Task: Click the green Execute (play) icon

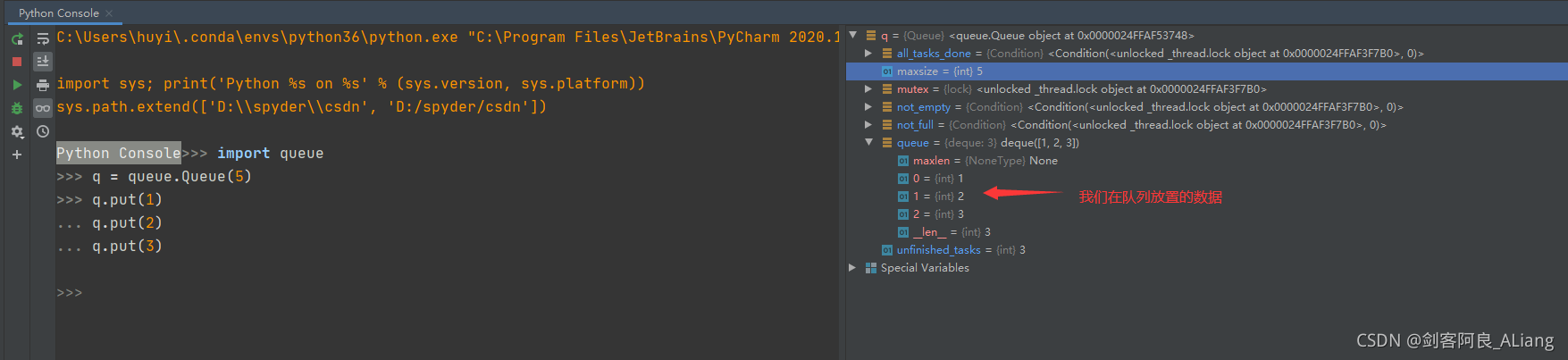Action: click(x=17, y=85)
